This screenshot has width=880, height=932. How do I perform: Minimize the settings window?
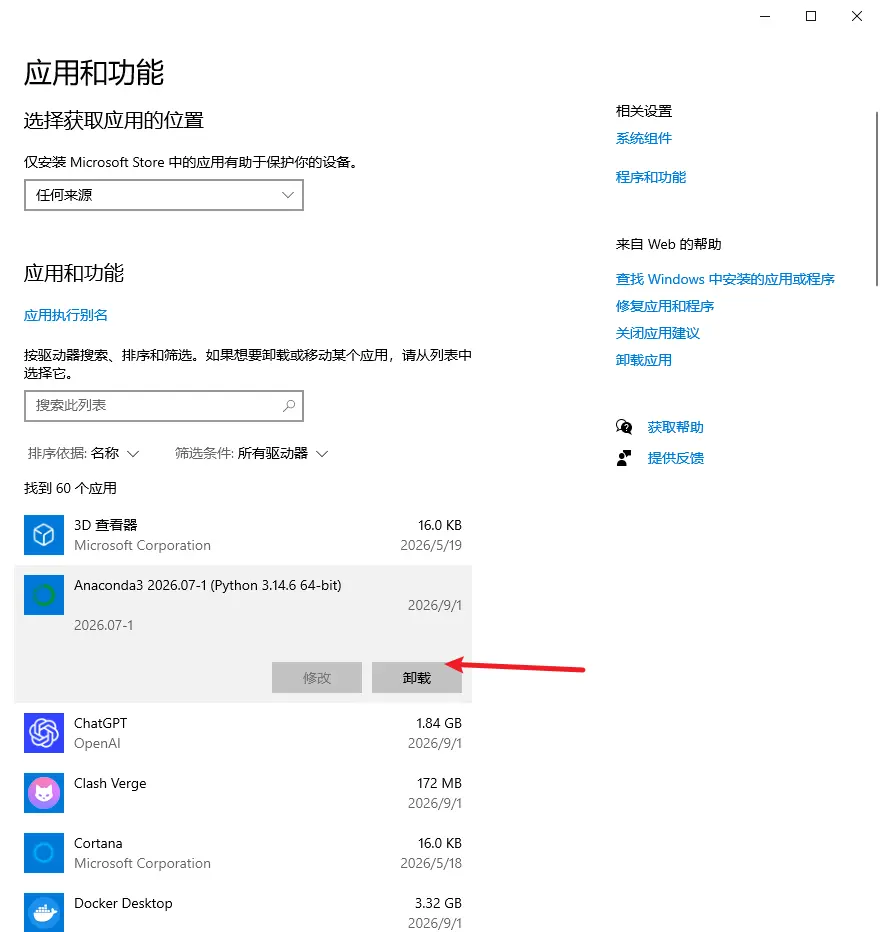[x=765, y=16]
